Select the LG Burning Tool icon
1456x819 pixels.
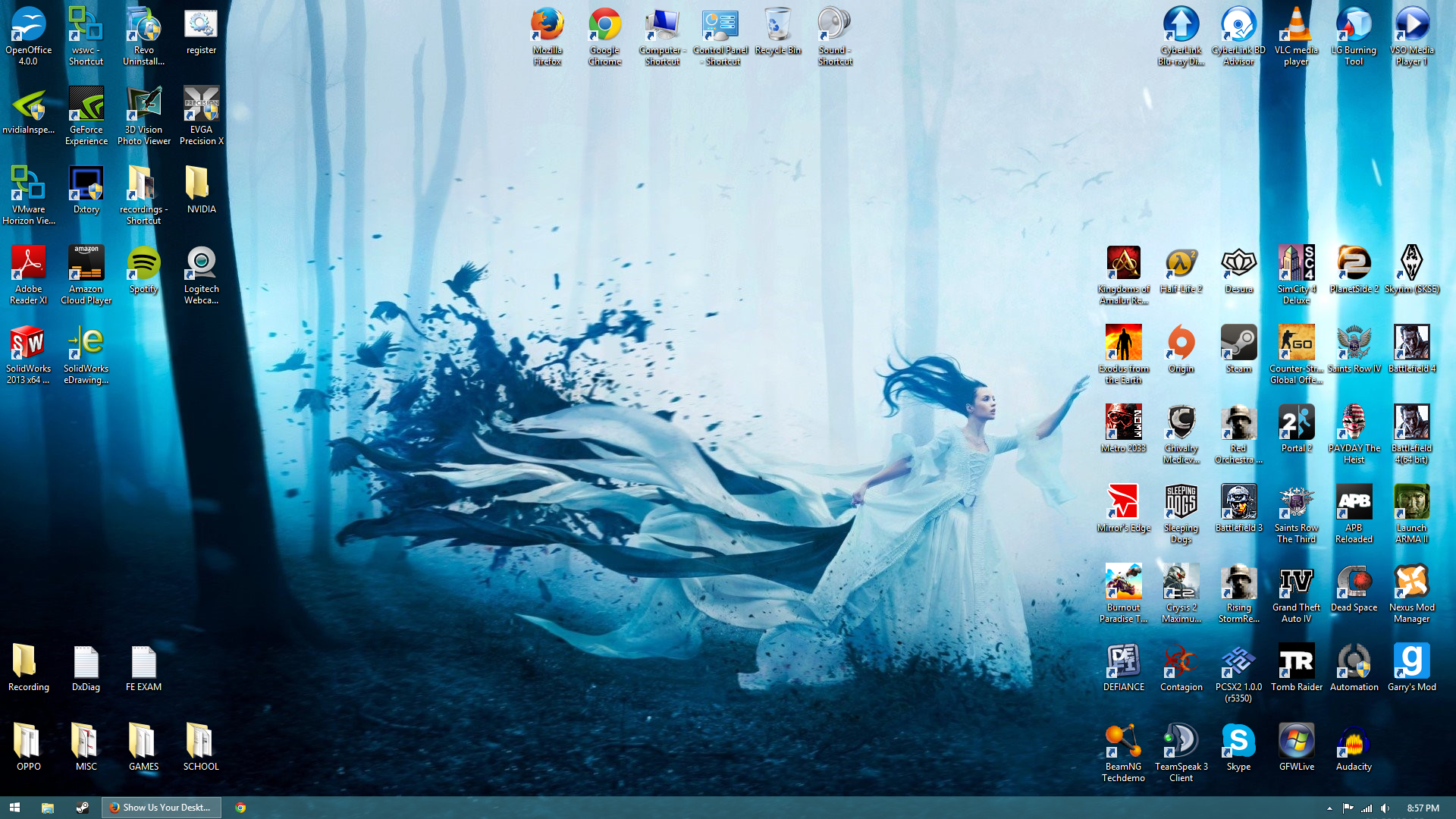[1354, 36]
